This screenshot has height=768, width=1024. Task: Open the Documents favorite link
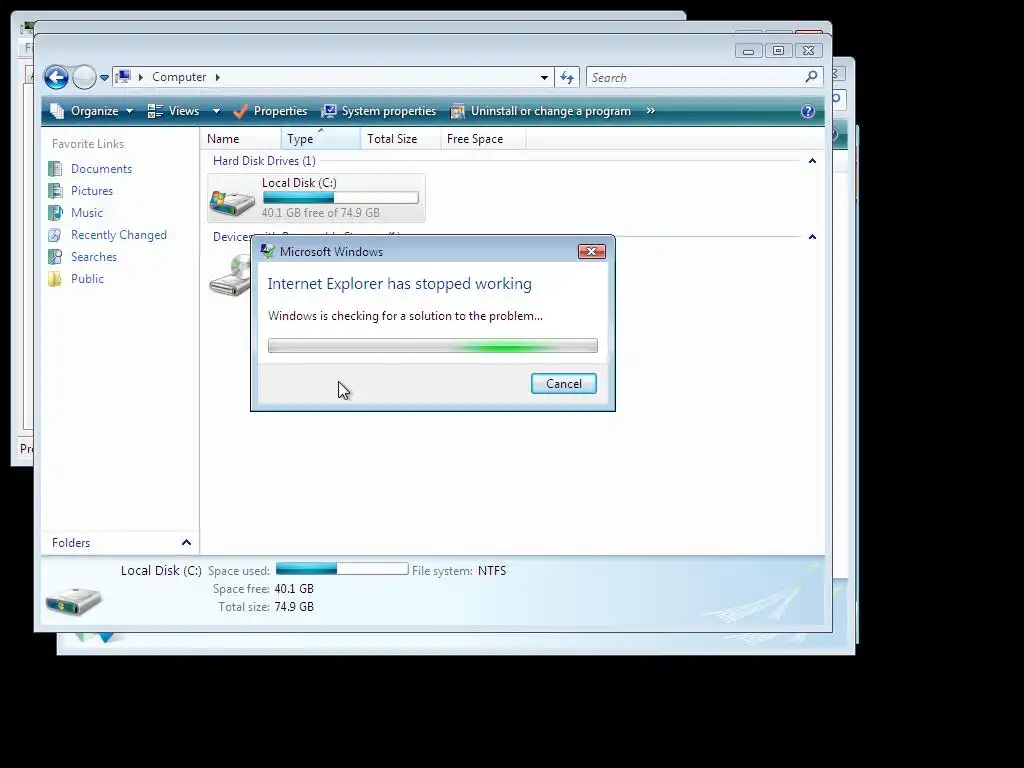pyautogui.click(x=101, y=169)
